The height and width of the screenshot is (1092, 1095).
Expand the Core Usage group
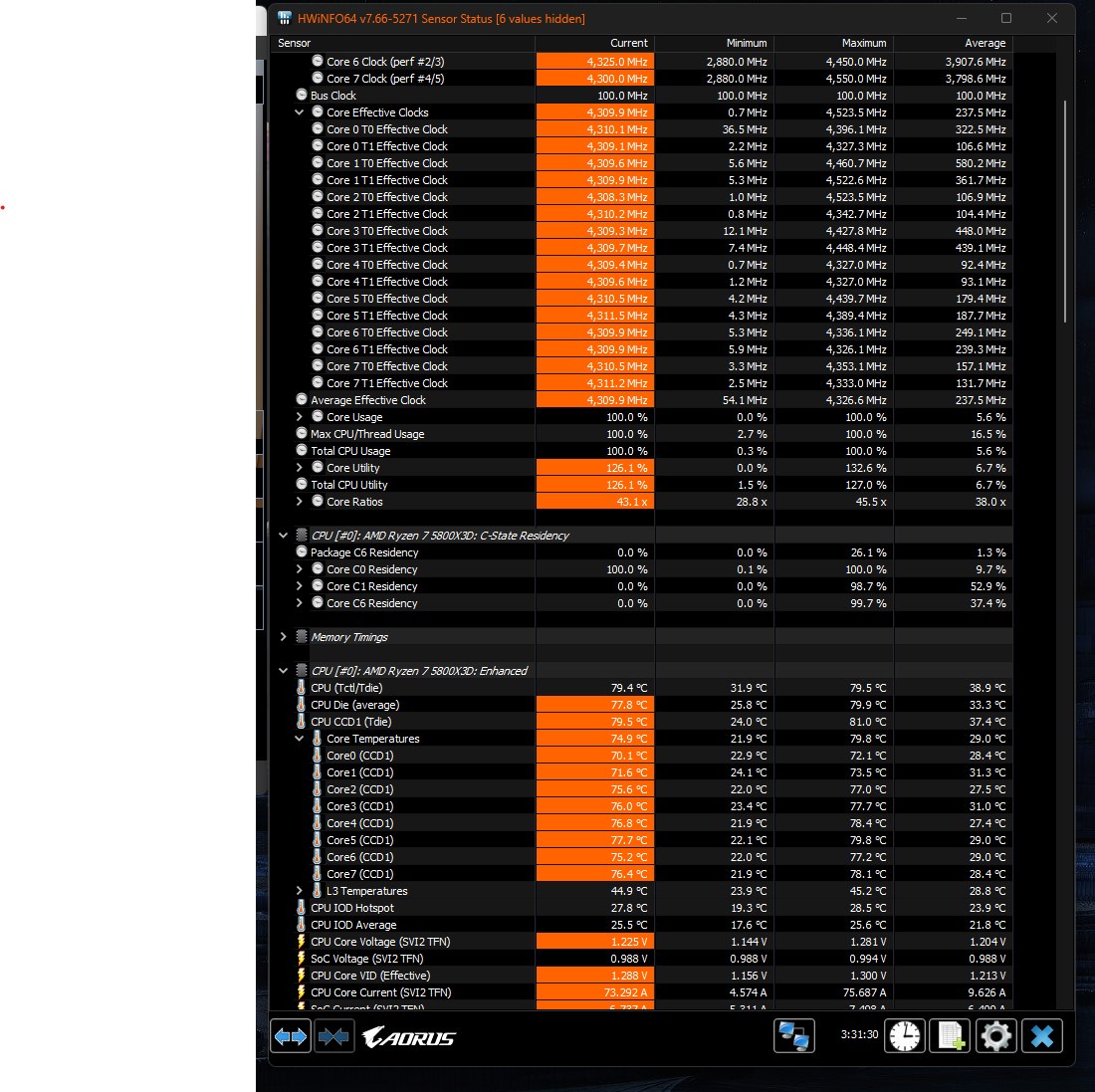[300, 417]
